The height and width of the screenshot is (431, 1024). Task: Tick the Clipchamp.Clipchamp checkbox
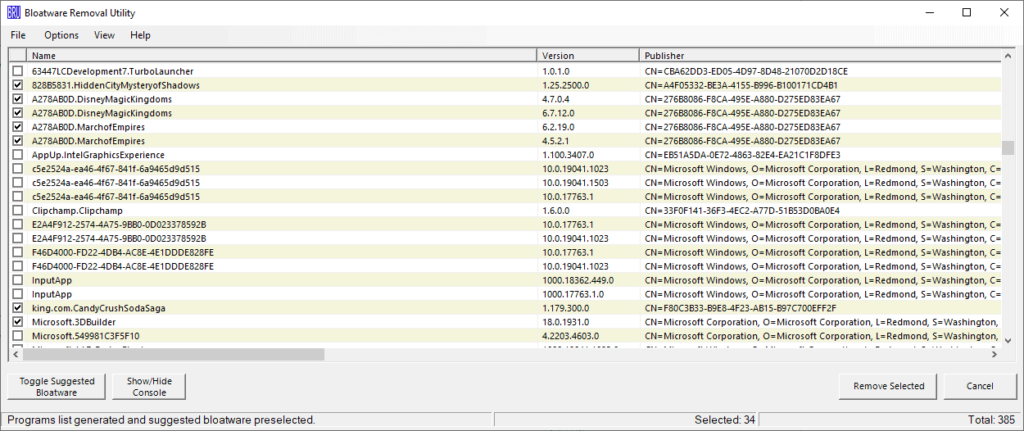coord(17,212)
